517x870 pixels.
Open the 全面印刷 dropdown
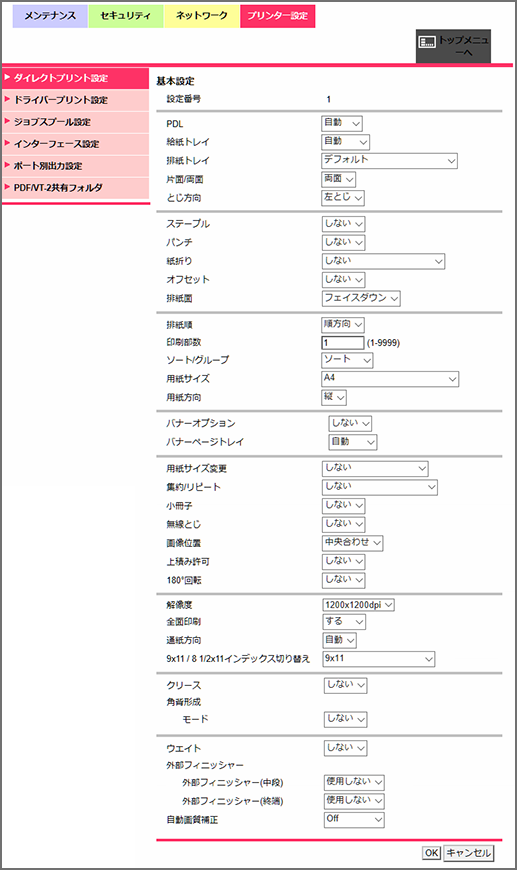click(x=344, y=622)
